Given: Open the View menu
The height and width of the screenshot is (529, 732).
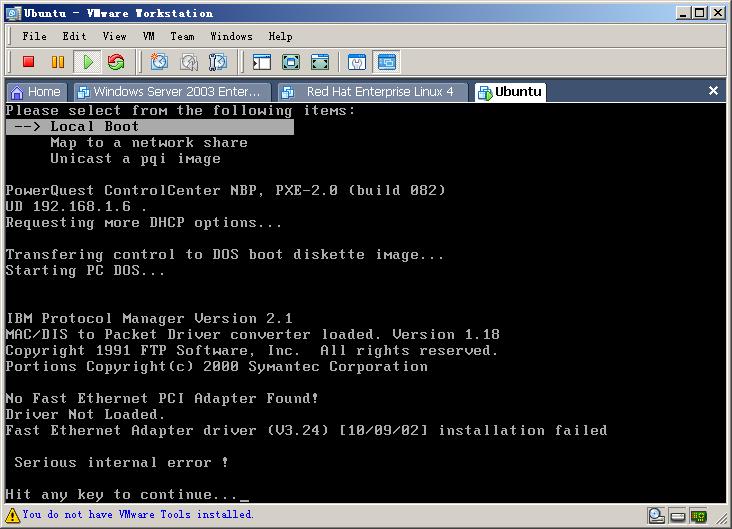Looking at the screenshot, I should [114, 36].
